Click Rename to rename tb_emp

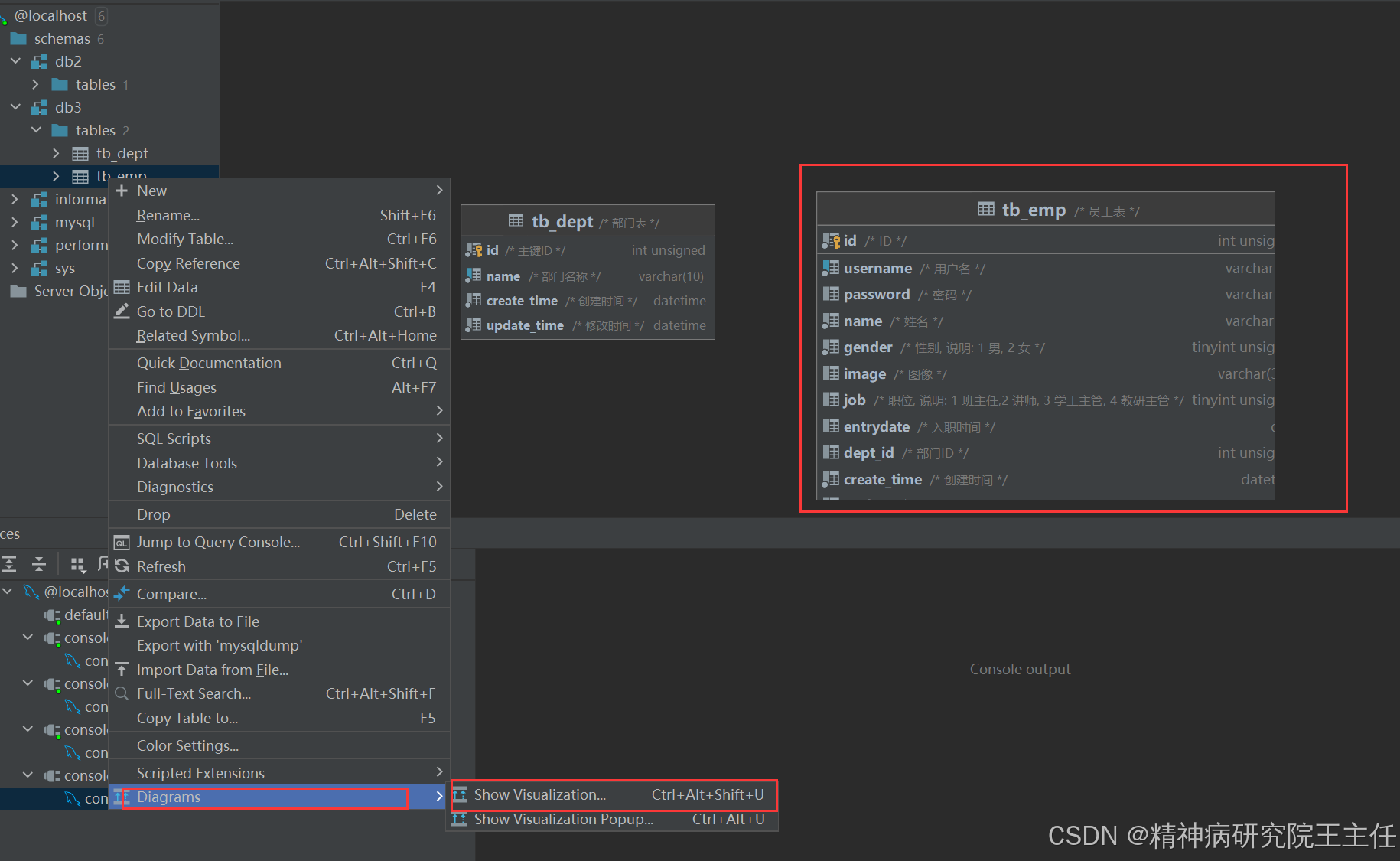168,215
